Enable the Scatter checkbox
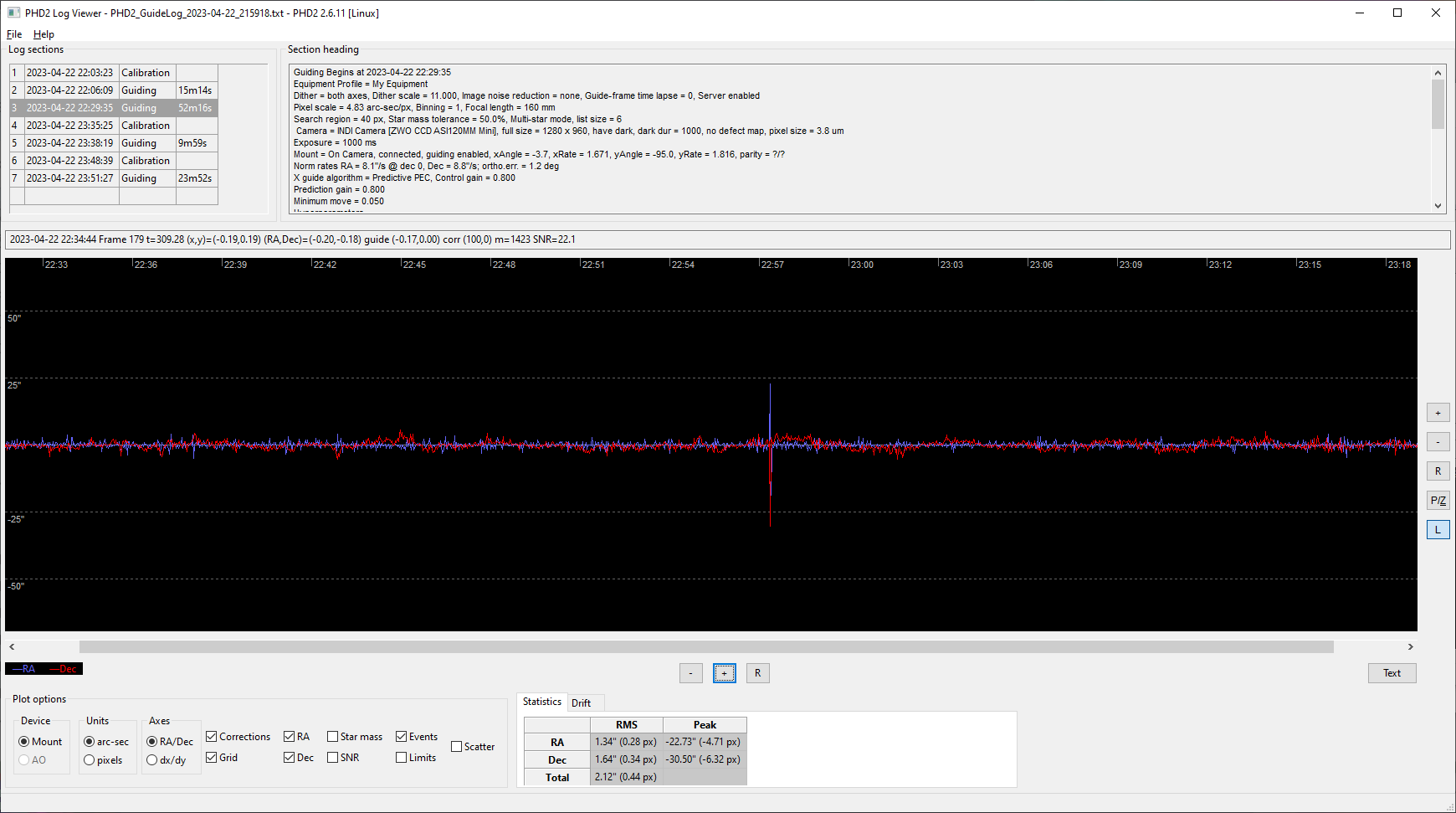The height and width of the screenshot is (813, 1456). click(x=457, y=747)
